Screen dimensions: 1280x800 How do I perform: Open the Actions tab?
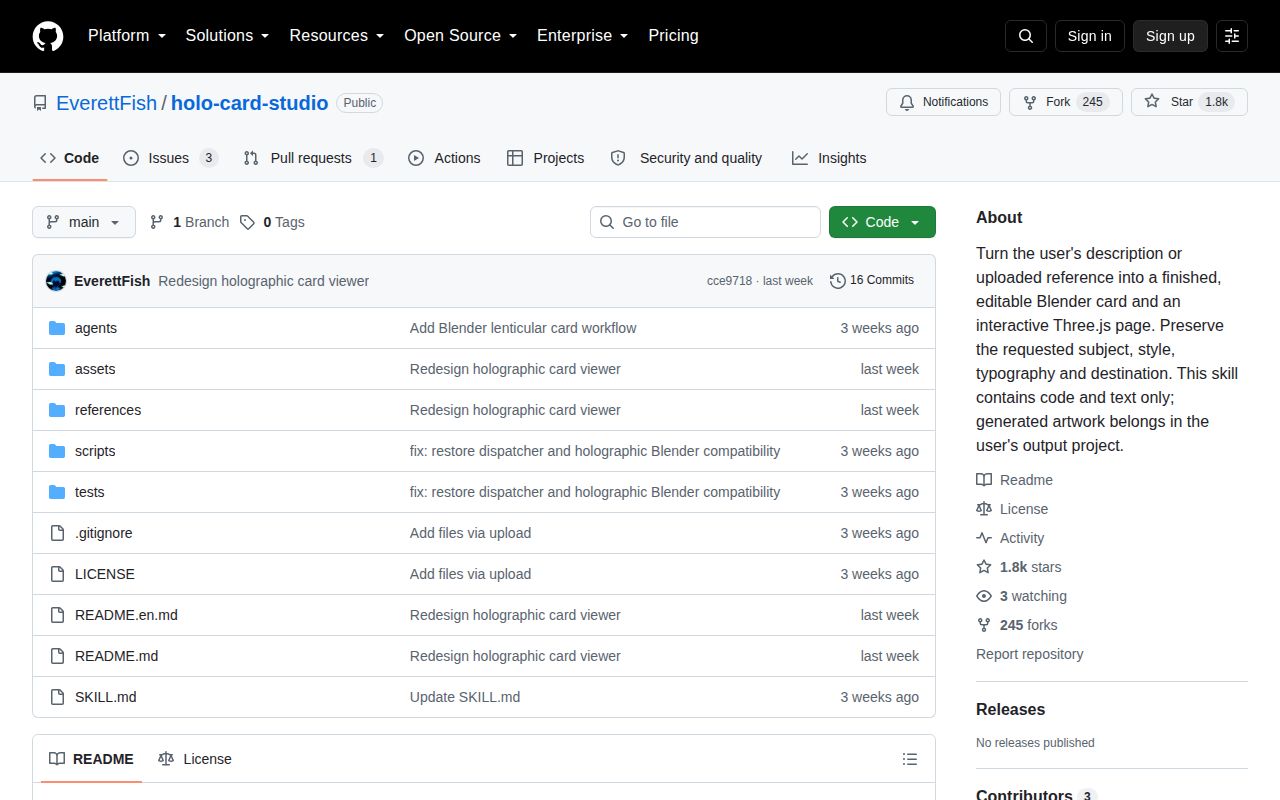pyautogui.click(x=444, y=158)
